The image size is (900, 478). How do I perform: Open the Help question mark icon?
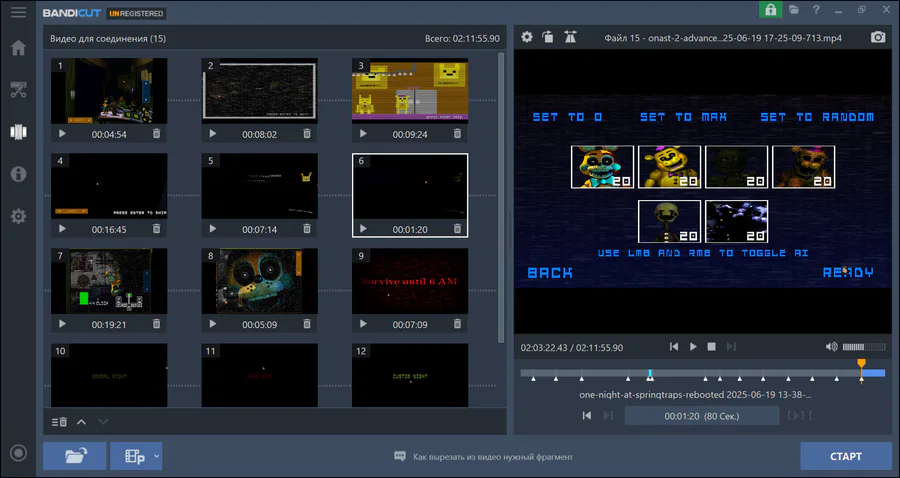click(816, 10)
